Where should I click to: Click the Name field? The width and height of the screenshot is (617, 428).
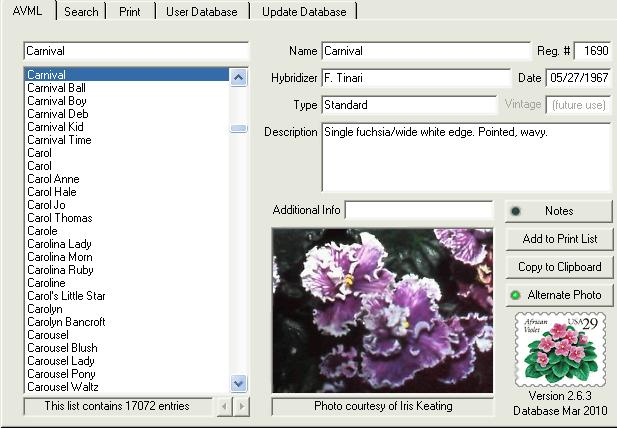426,51
